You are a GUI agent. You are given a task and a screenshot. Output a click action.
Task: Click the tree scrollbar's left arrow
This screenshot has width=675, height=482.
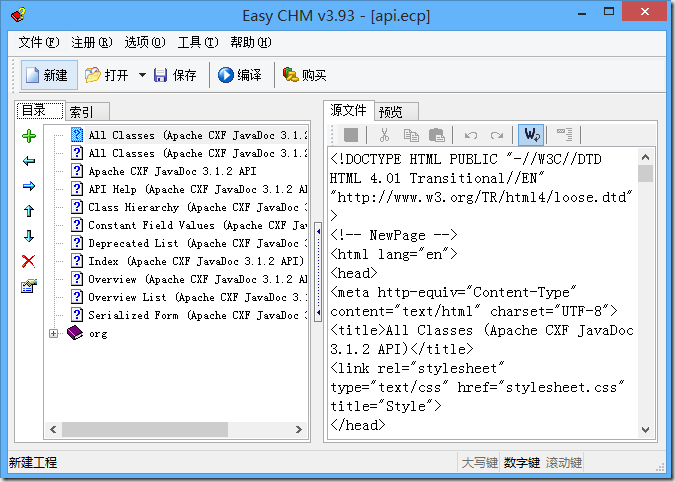(53, 429)
